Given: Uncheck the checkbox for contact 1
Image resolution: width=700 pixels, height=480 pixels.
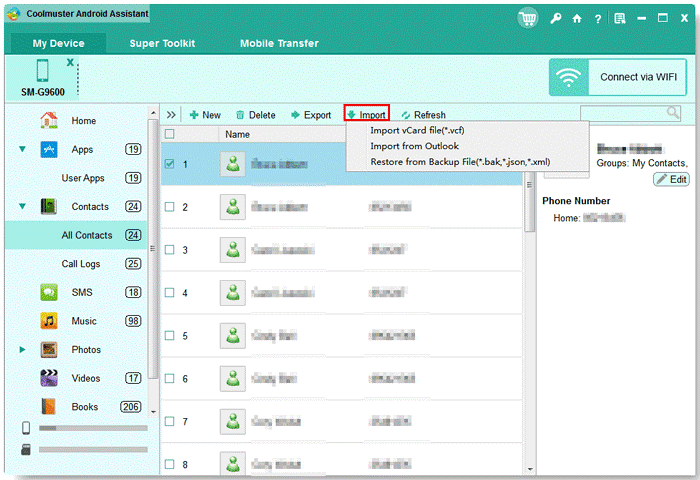Looking at the screenshot, I should 170,165.
